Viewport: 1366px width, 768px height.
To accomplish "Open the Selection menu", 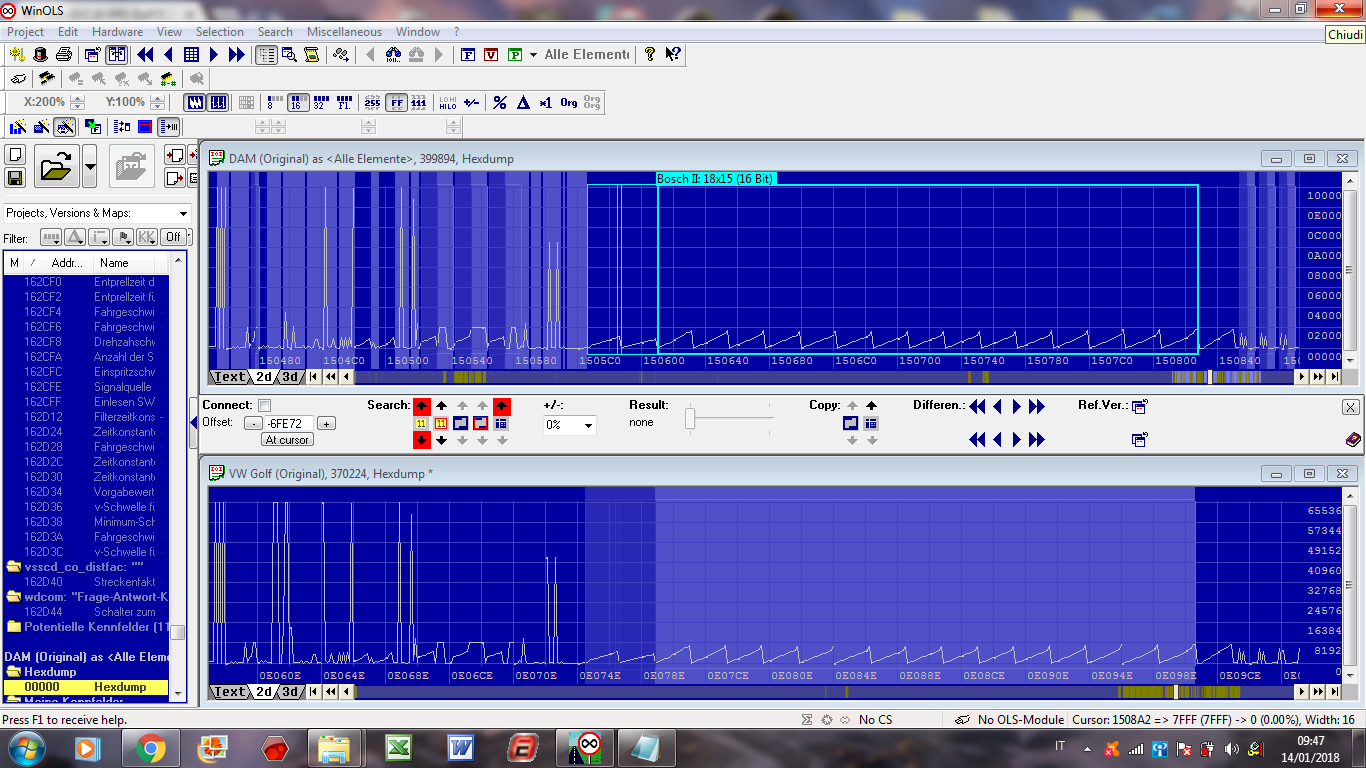I will click(219, 32).
